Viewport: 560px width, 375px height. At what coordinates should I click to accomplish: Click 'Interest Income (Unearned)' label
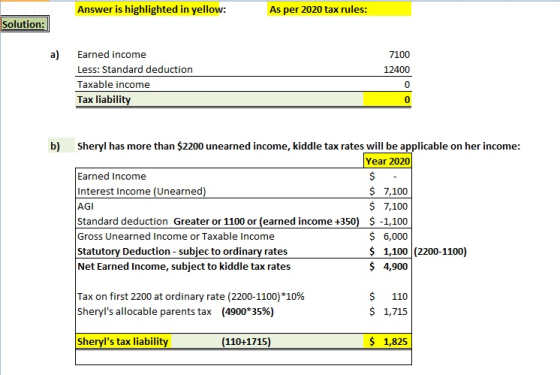click(141, 191)
